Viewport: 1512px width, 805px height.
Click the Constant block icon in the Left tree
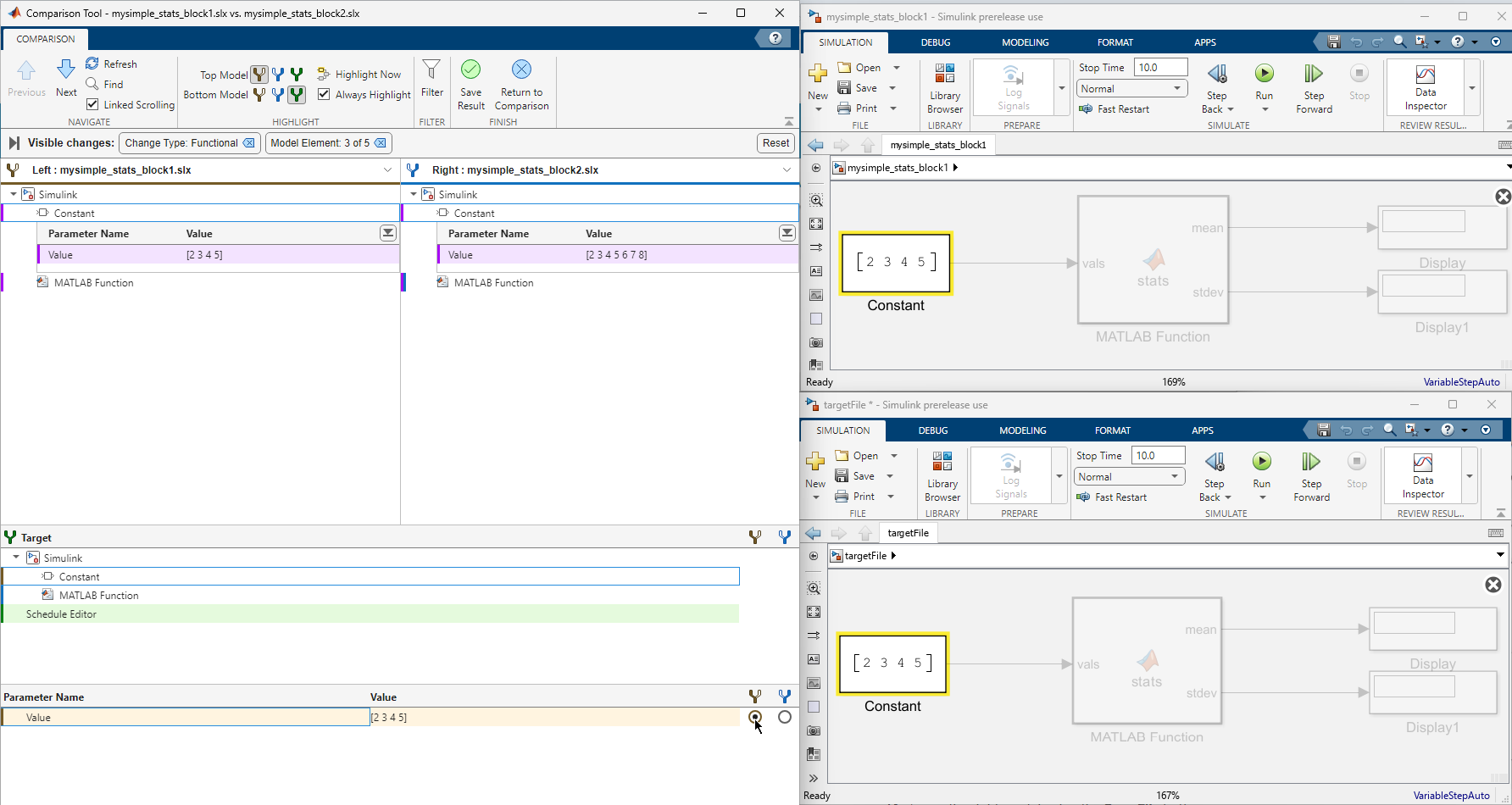43,213
